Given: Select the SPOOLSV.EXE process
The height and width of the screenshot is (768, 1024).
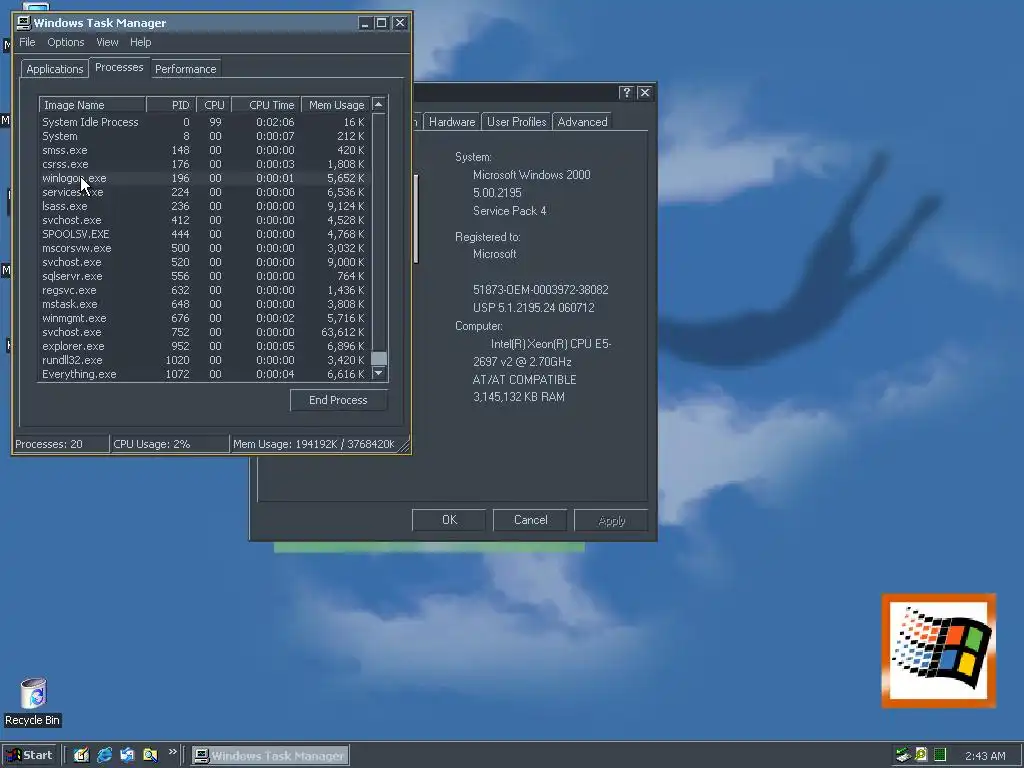Looking at the screenshot, I should [204, 234].
